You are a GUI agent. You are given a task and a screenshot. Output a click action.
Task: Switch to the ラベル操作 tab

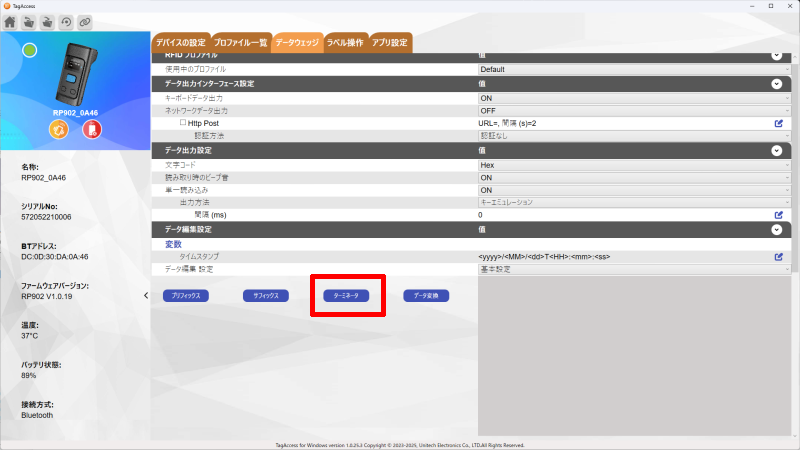coord(346,43)
